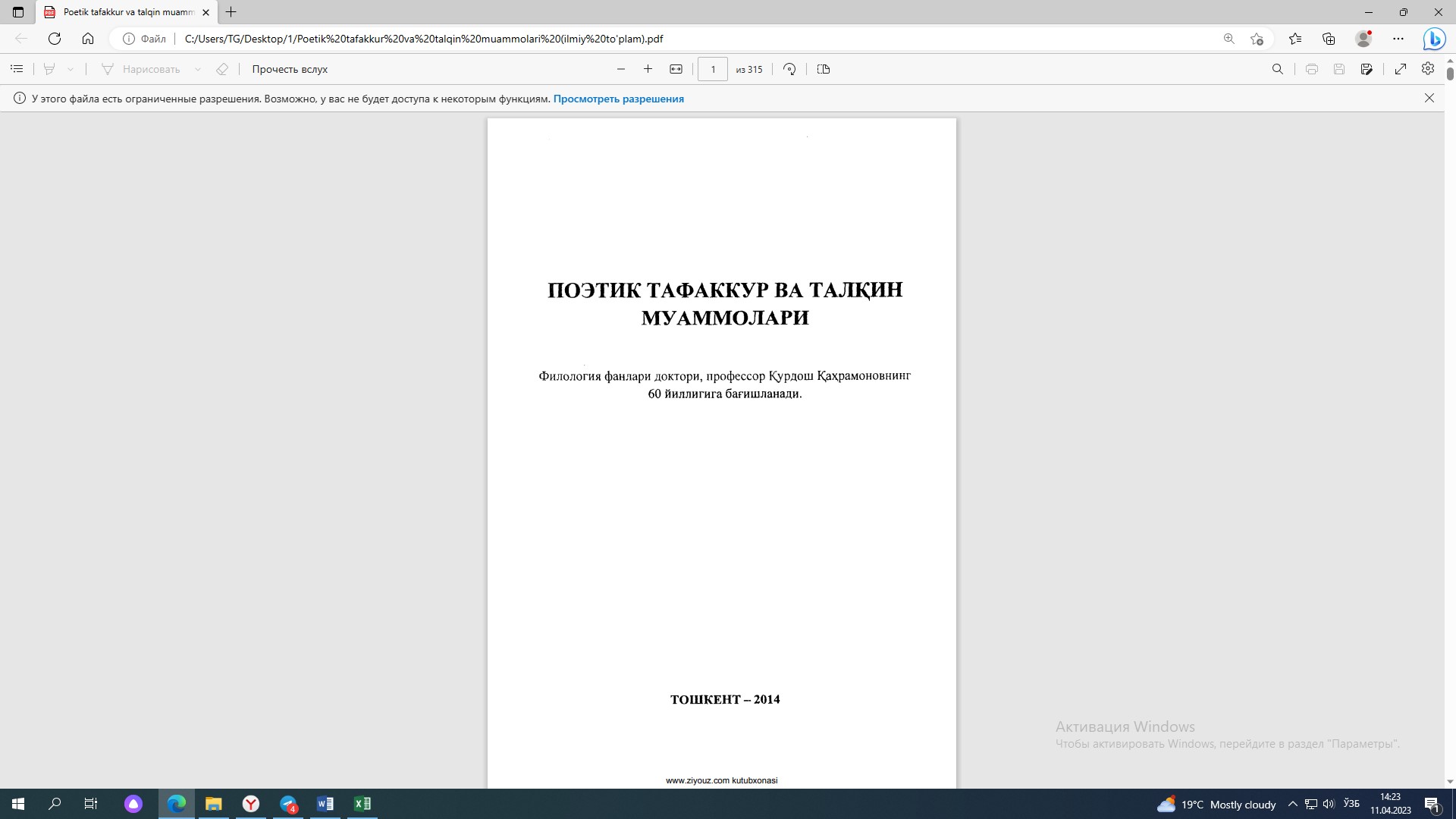1456x819 pixels.
Task: Open weather widget showing 19°C
Action: click(1216, 805)
